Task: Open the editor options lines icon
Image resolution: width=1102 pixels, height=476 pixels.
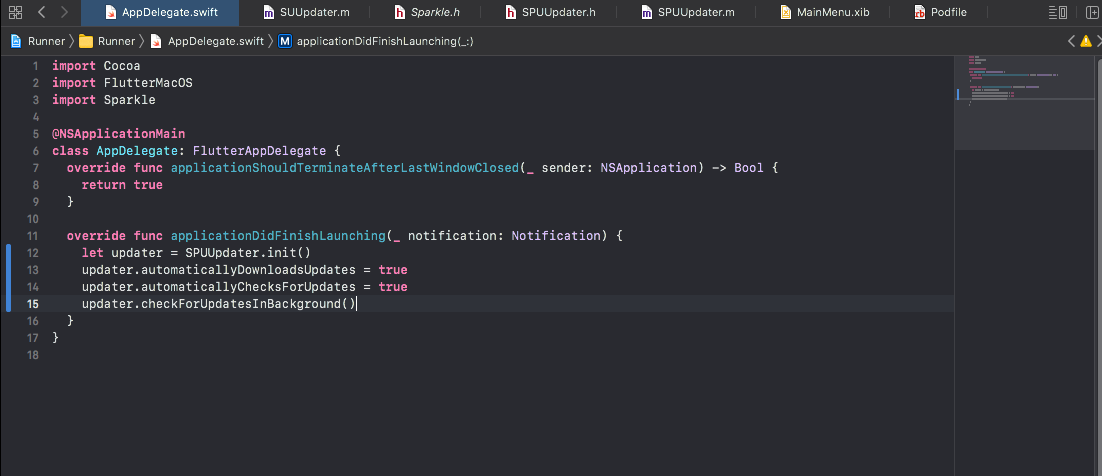Action: point(1058,12)
